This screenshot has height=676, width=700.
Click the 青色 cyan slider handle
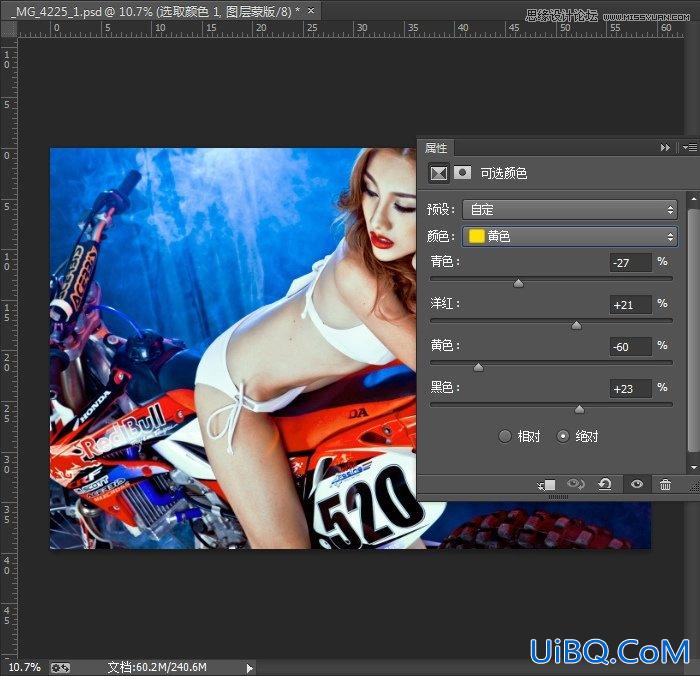pyautogui.click(x=518, y=283)
